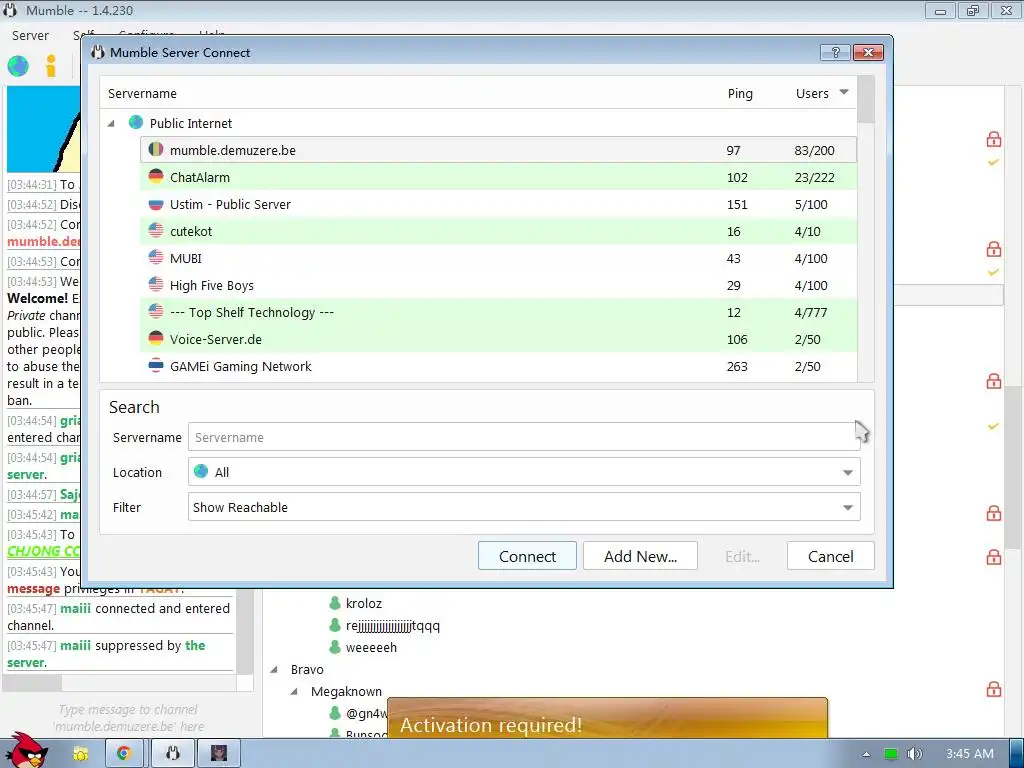Click the volume speaker tray icon
Image resolution: width=1024 pixels, height=768 pixels.
click(915, 754)
